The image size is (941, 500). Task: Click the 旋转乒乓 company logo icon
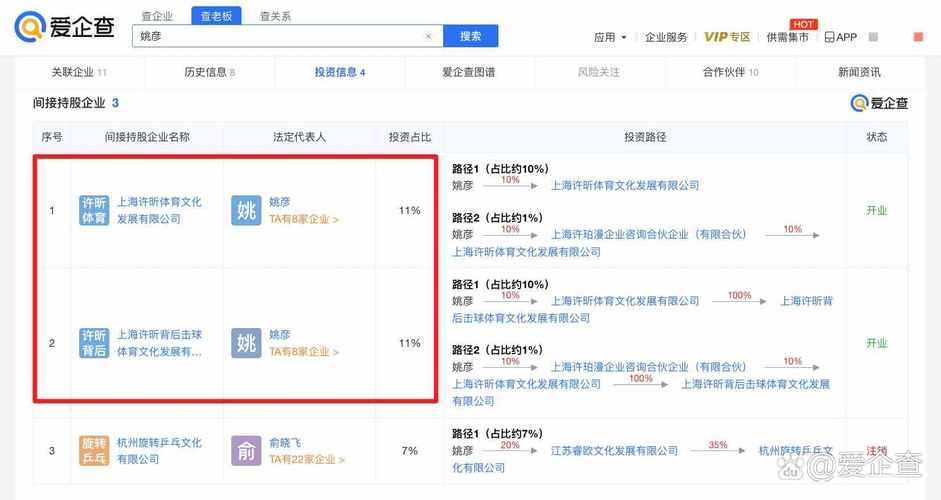click(x=94, y=451)
